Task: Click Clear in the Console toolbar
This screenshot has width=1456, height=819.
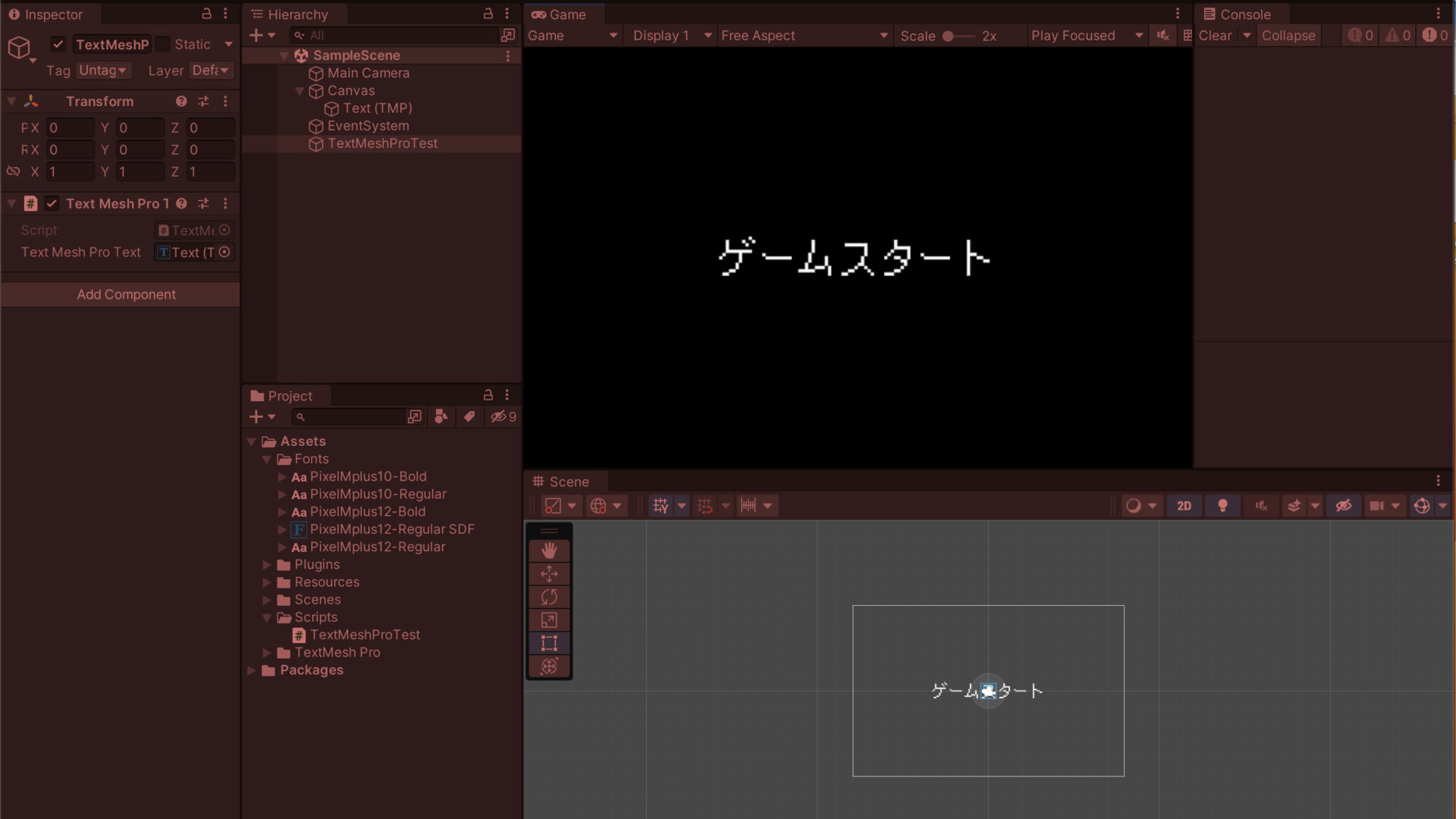Action: 1215,35
